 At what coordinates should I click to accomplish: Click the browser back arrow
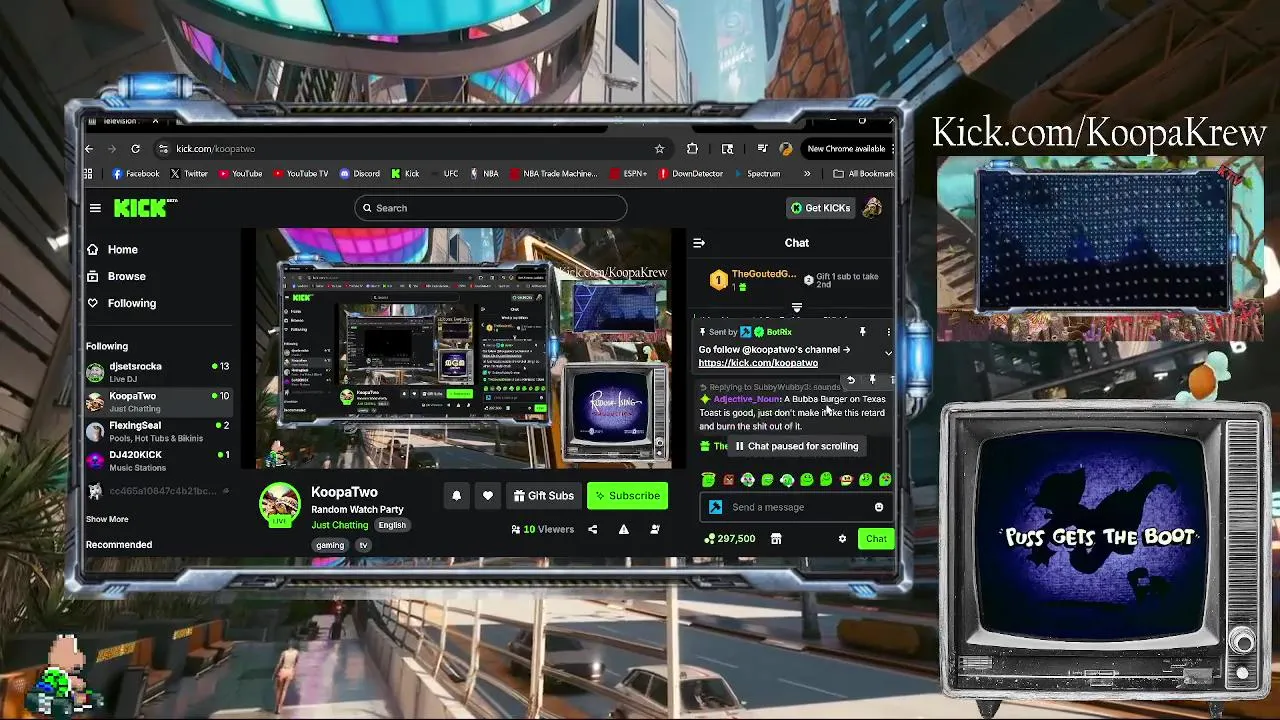coord(89,149)
